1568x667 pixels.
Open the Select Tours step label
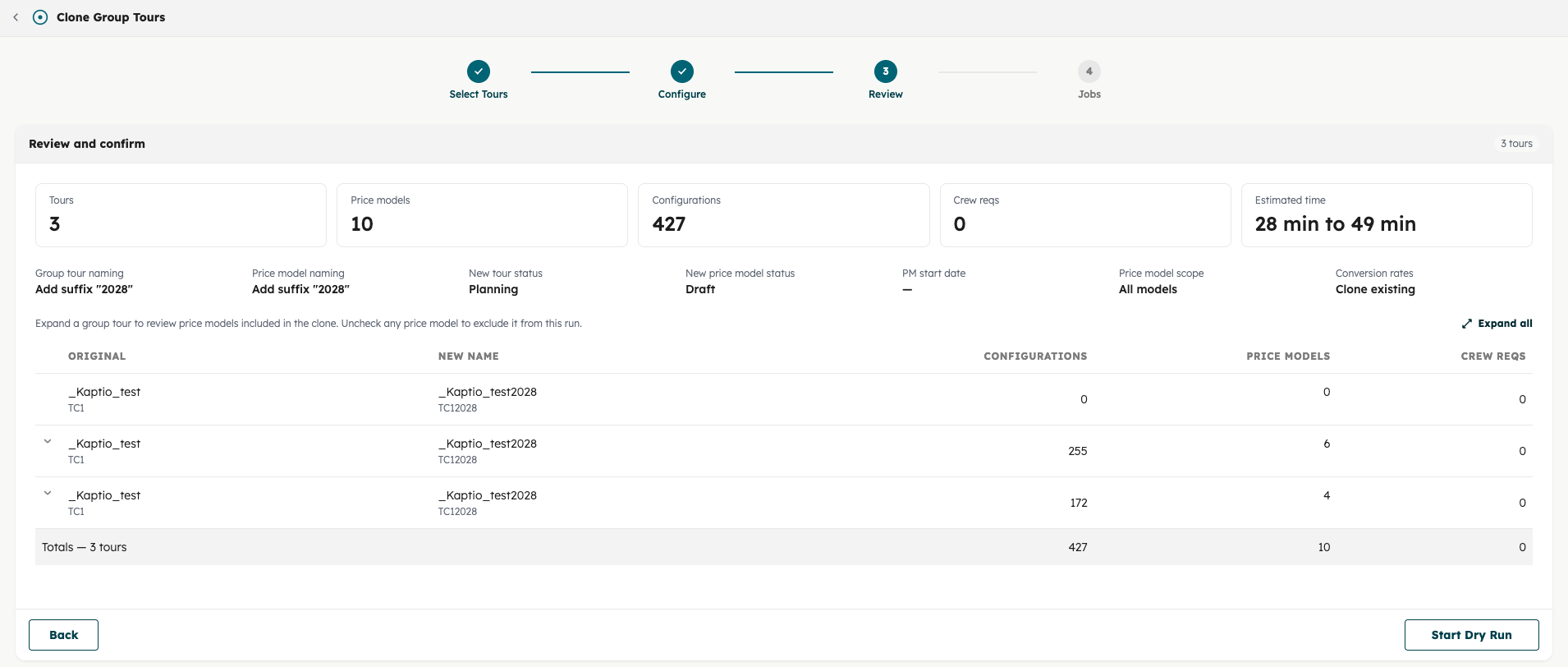coord(479,94)
